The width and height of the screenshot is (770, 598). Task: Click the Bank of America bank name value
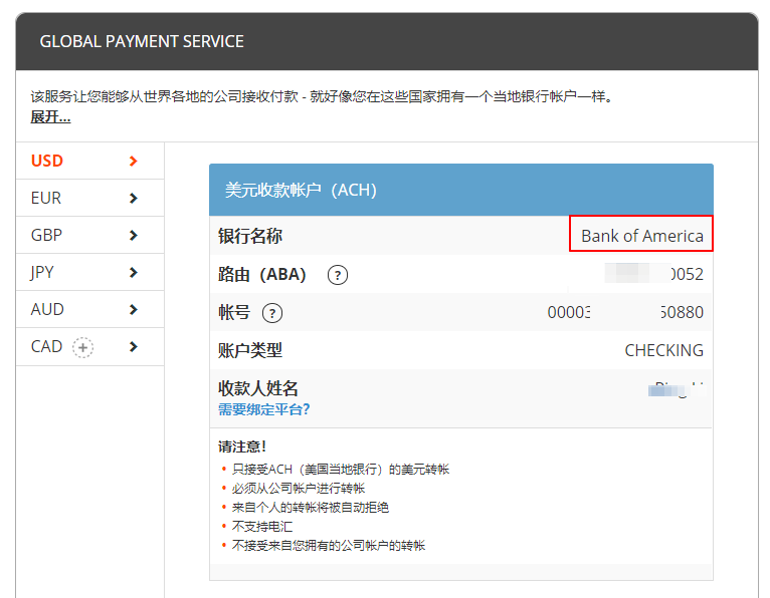[x=642, y=236]
